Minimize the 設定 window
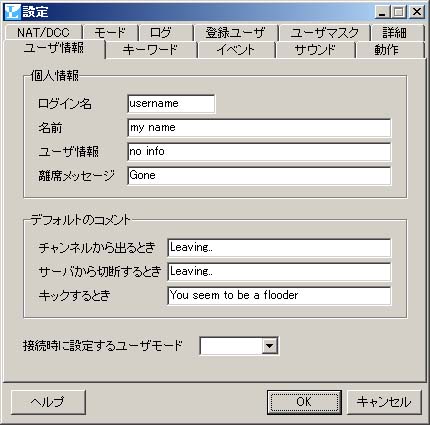 tap(382, 12)
